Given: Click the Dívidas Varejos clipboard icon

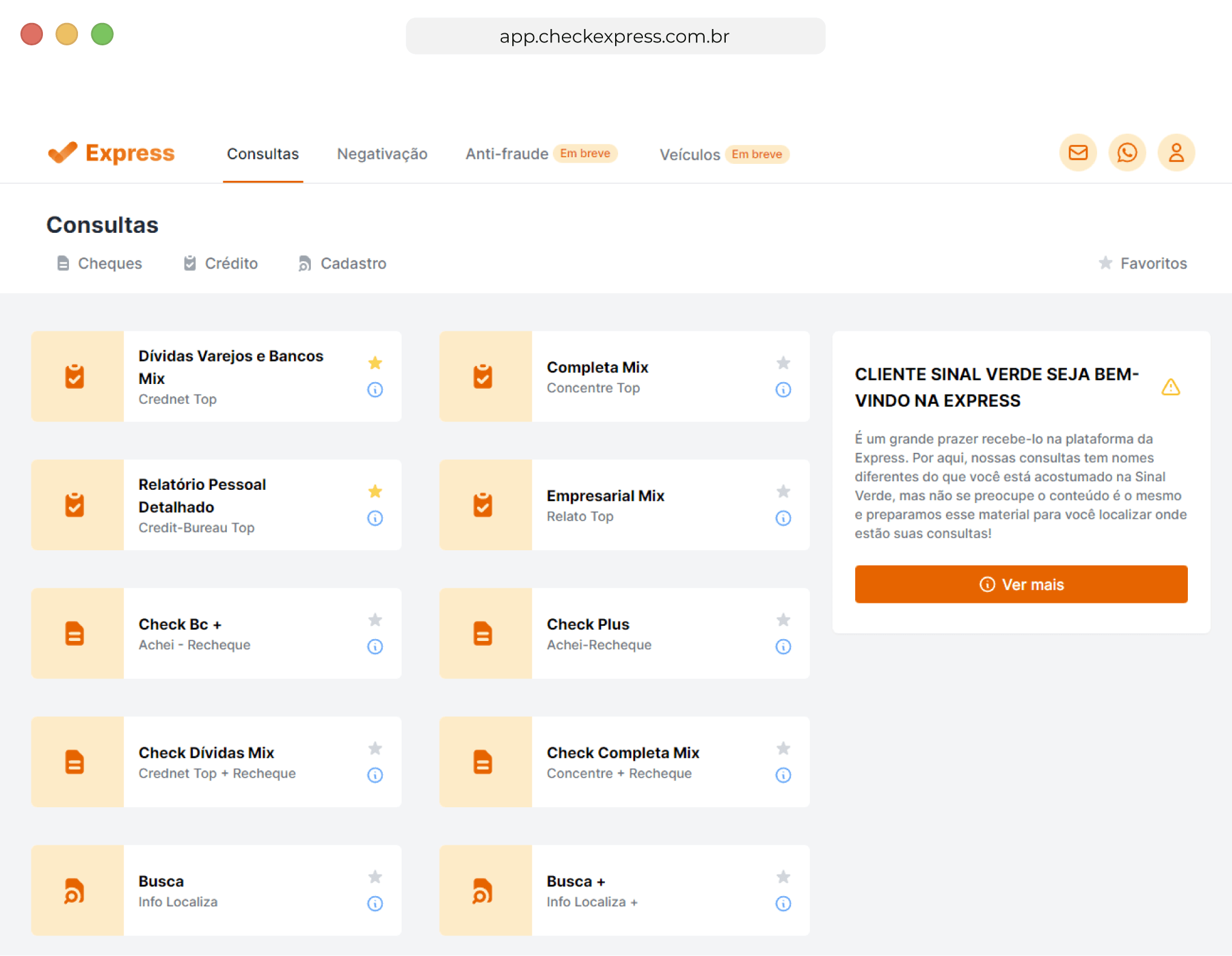Looking at the screenshot, I should [74, 376].
